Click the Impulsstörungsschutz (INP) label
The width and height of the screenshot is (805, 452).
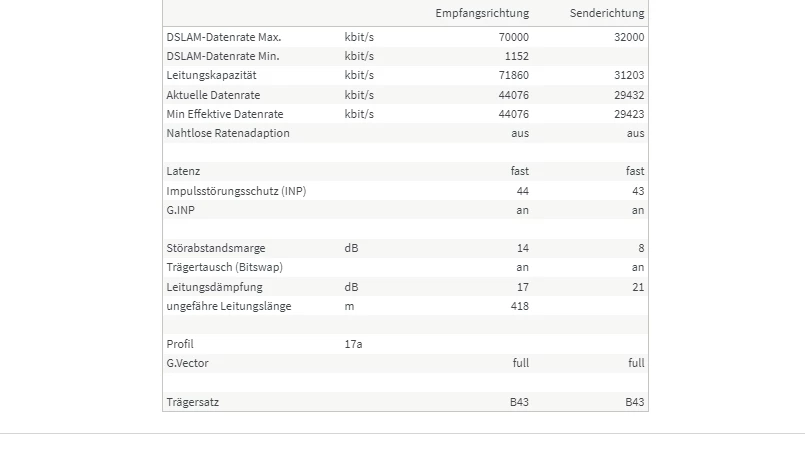pyautogui.click(x=236, y=191)
